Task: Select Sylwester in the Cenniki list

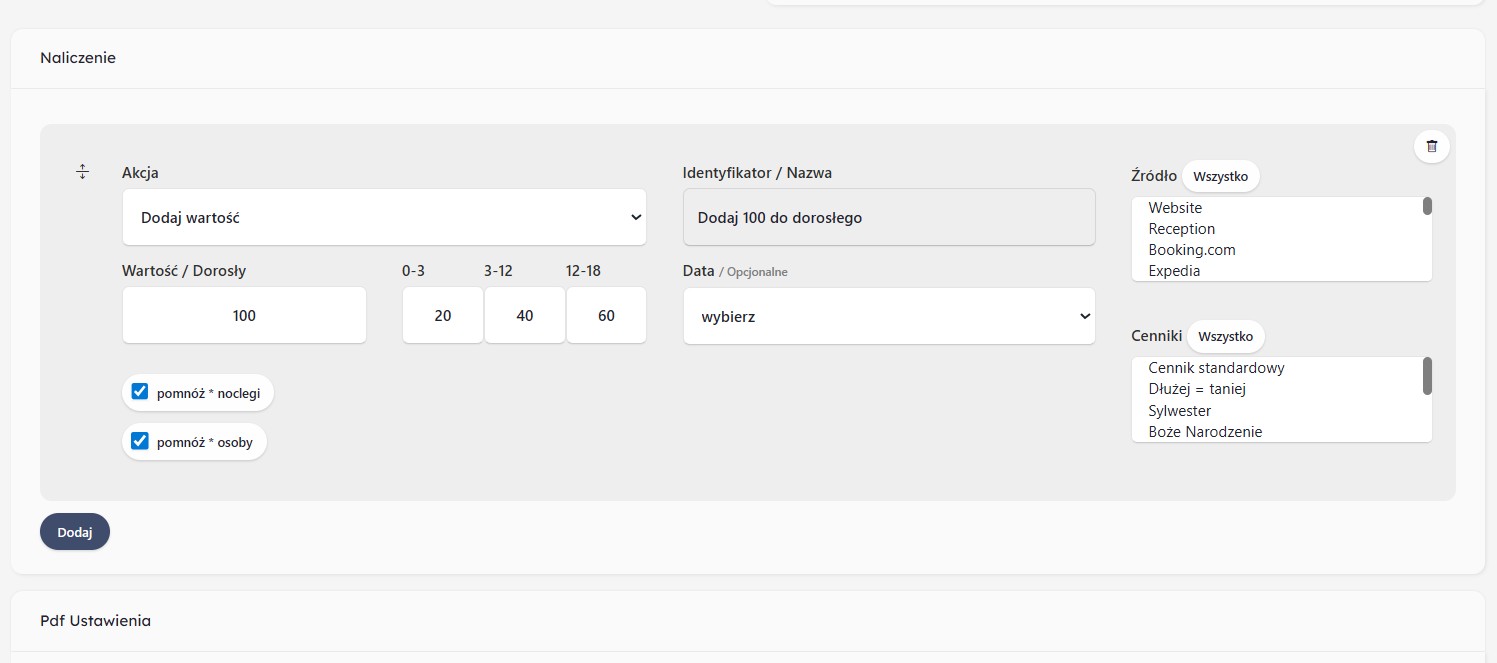Action: [x=1179, y=411]
